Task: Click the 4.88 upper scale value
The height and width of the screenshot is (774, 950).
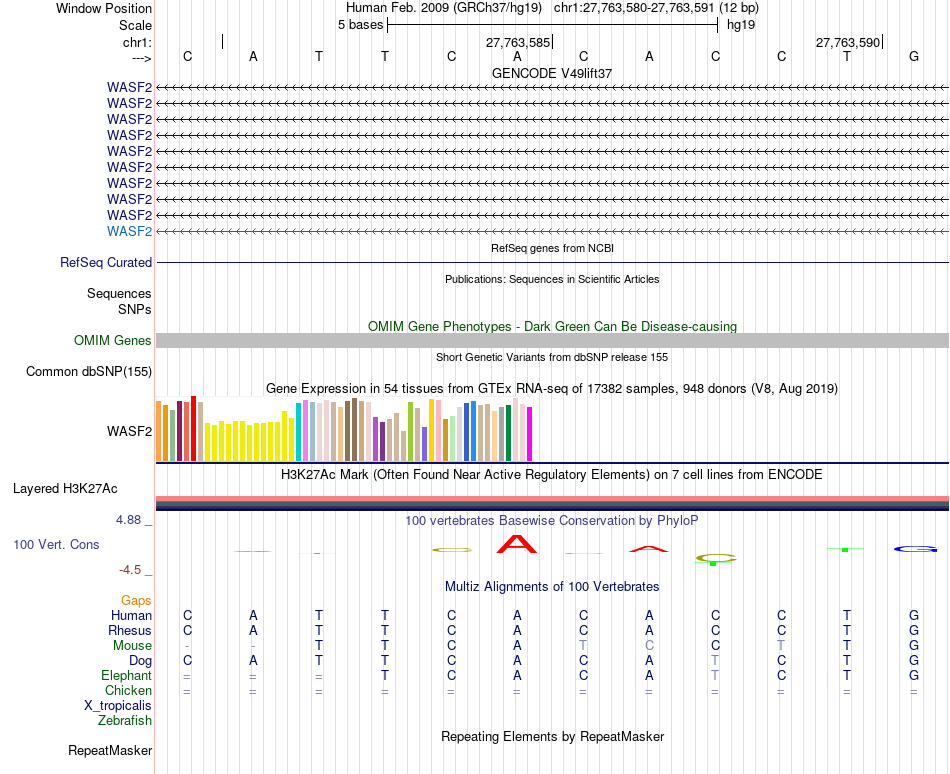Action: tap(129, 520)
